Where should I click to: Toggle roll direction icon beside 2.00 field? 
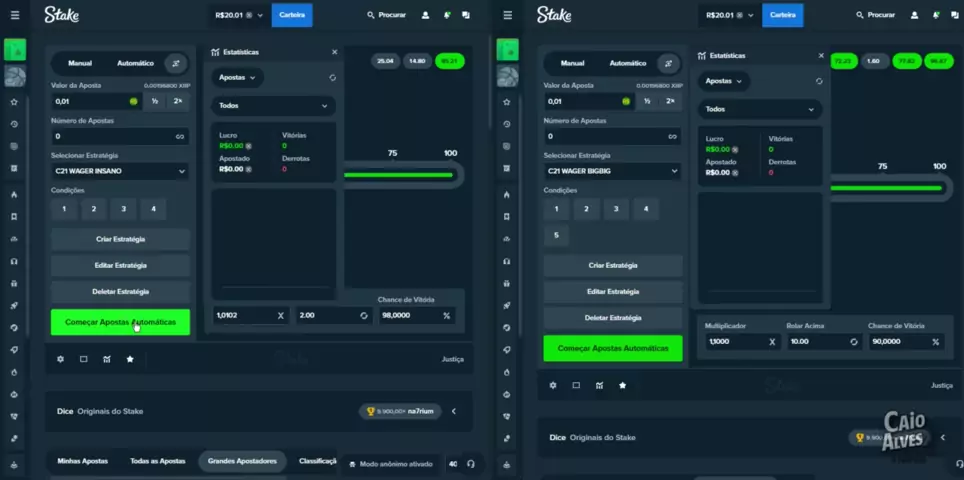(x=364, y=315)
